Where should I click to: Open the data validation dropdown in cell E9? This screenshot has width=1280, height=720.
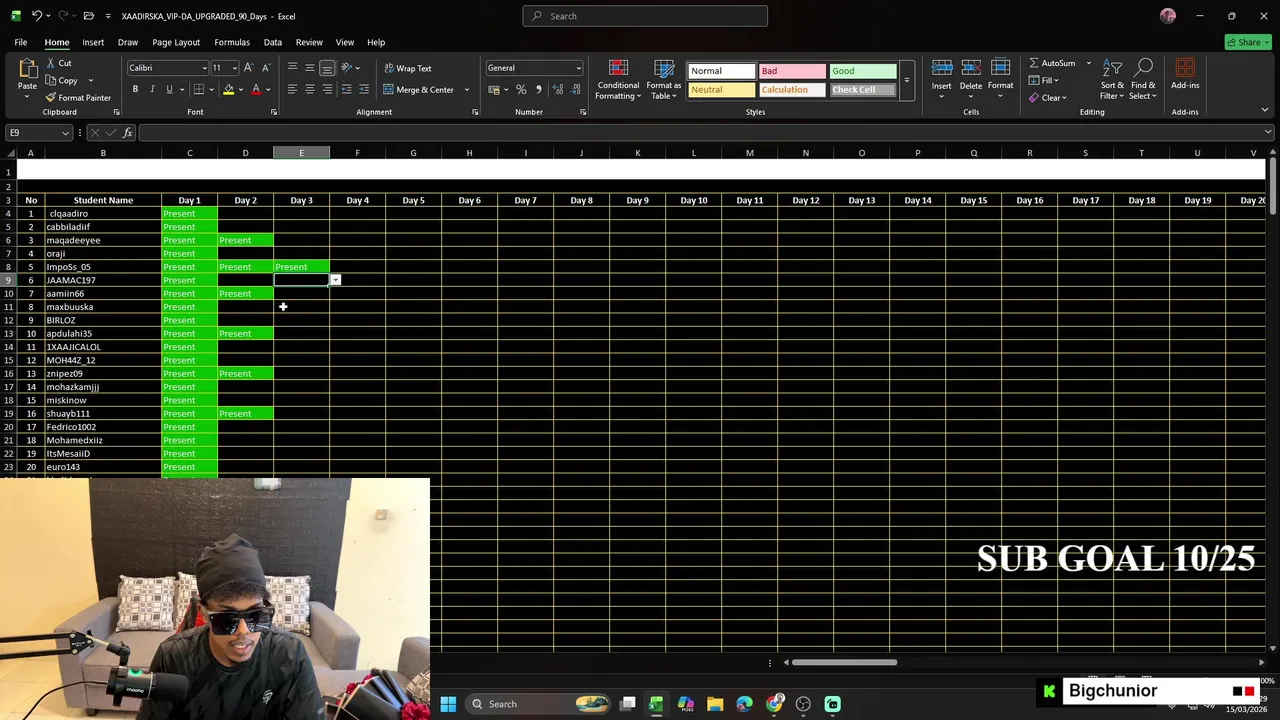tap(336, 280)
